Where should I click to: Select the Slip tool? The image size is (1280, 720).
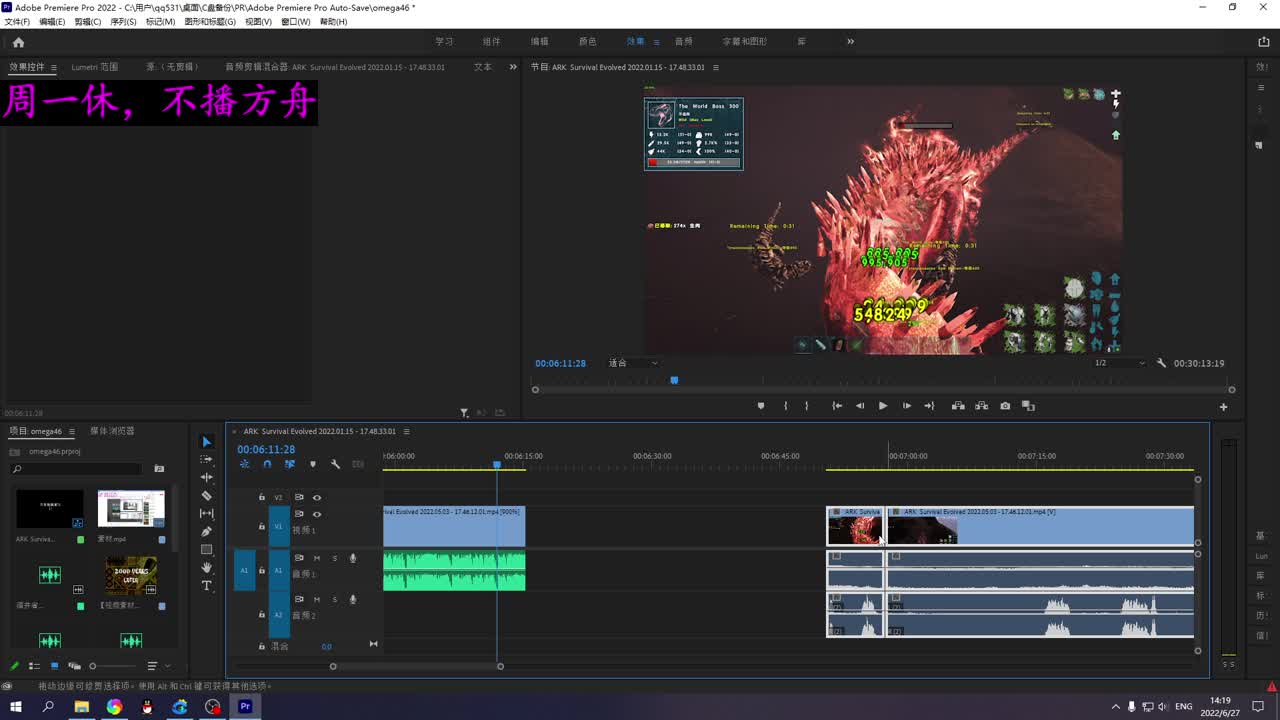[x=207, y=514]
